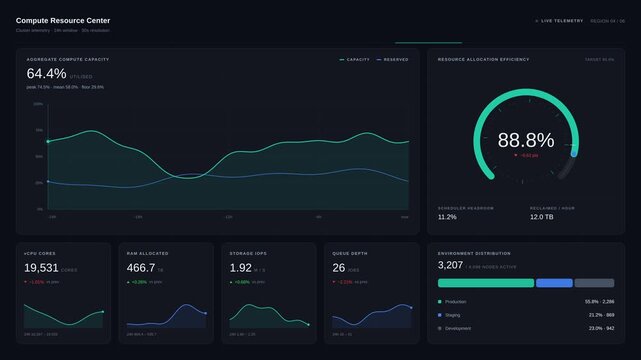This screenshot has width=641, height=360.
Task: Toggle the Reserved series legend label
Action: tap(396, 60)
